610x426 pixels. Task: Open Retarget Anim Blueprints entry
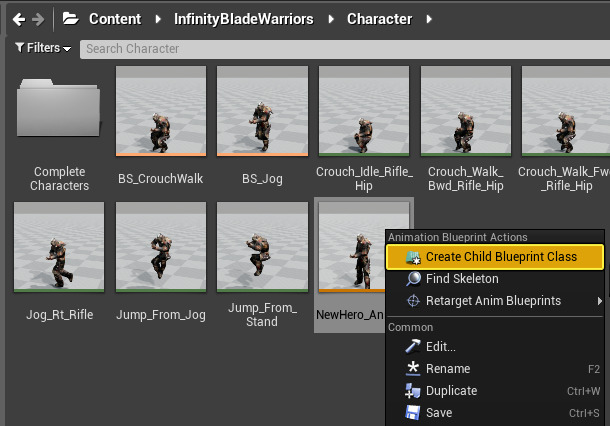coord(495,301)
